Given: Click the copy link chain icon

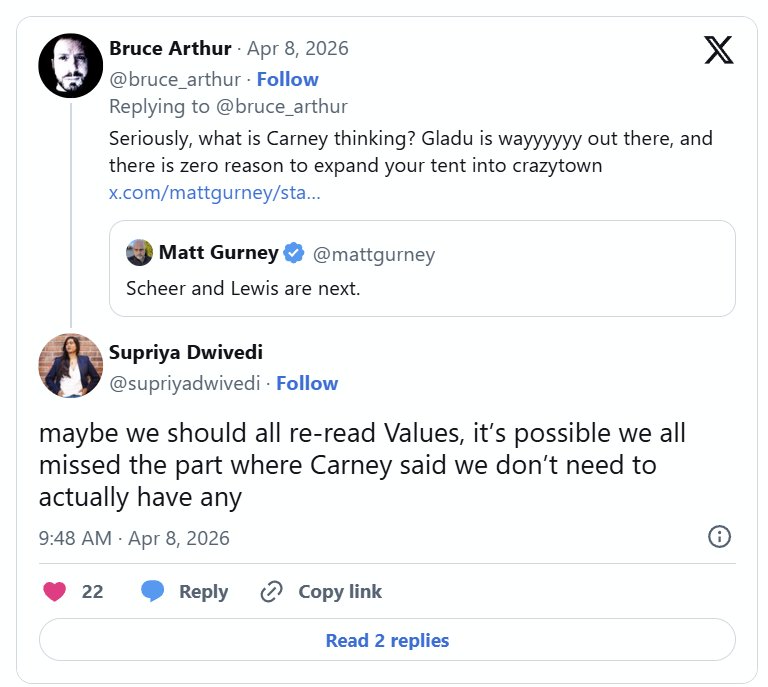Looking at the screenshot, I should coord(271,591).
